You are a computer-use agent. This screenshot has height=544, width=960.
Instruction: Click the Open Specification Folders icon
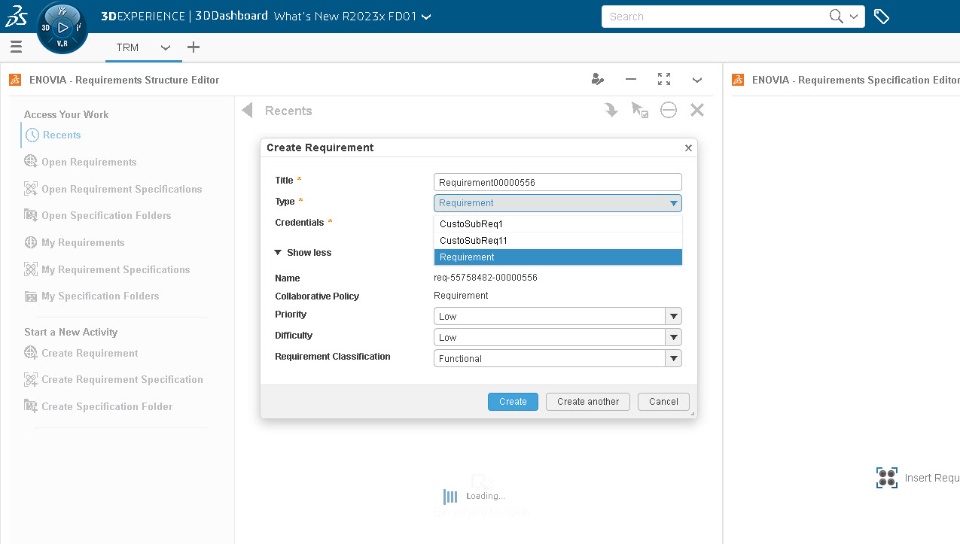(31, 215)
